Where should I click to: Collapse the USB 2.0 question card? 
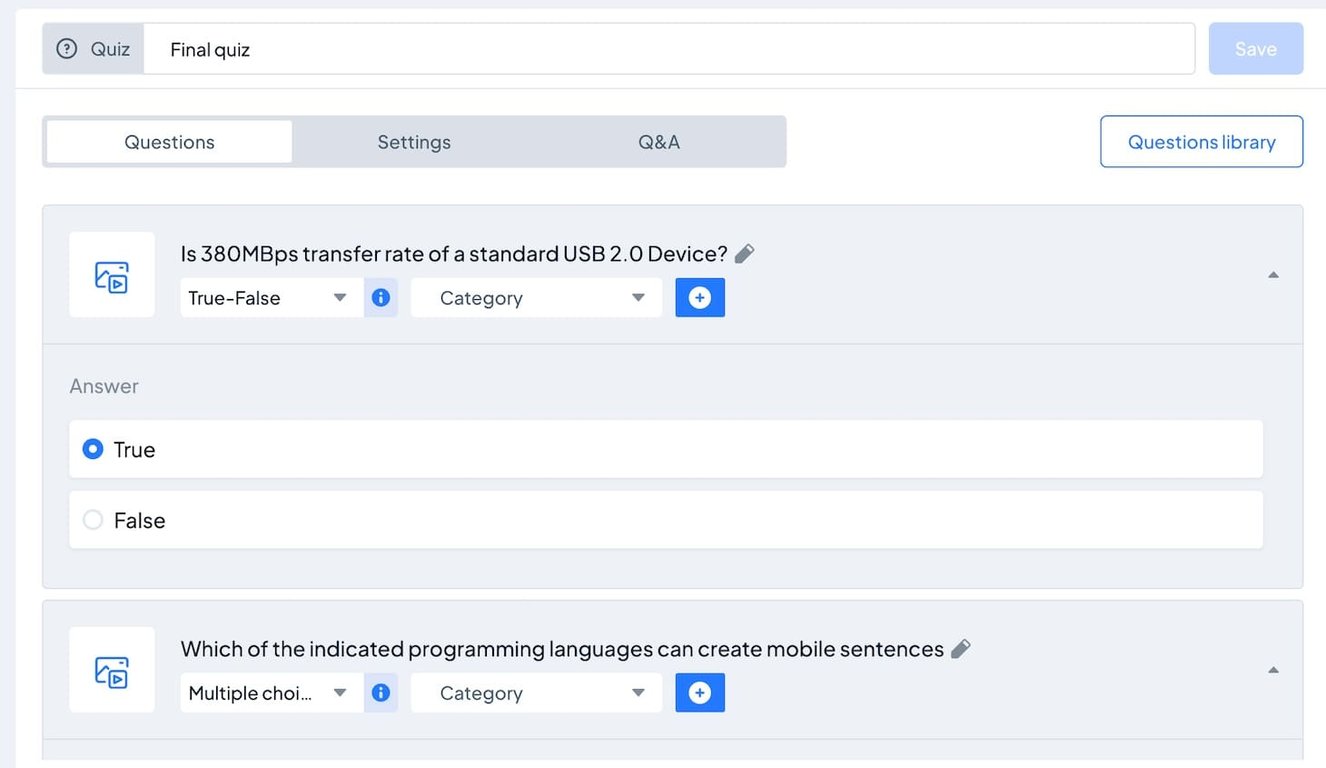pos(1273,274)
